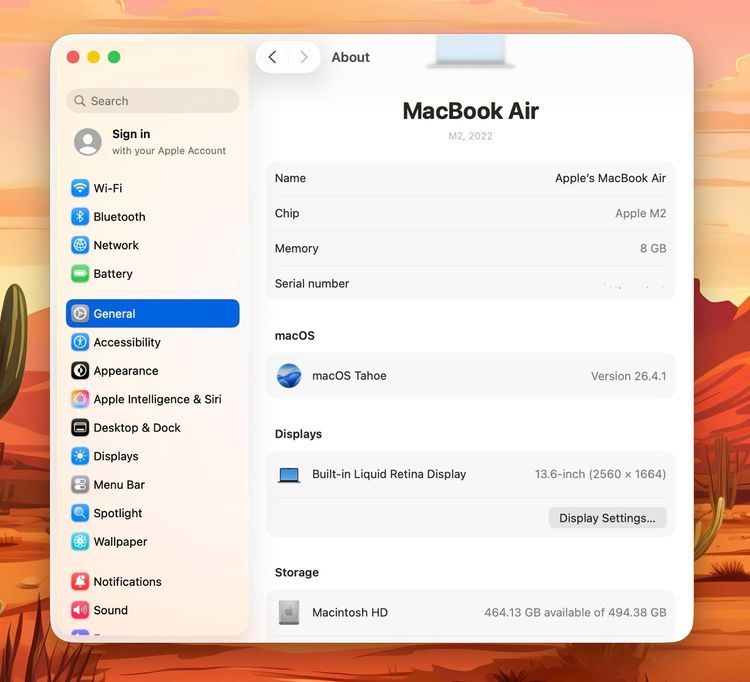The width and height of the screenshot is (750, 682).
Task: Click the Accessibility icon in sidebar
Action: (80, 342)
